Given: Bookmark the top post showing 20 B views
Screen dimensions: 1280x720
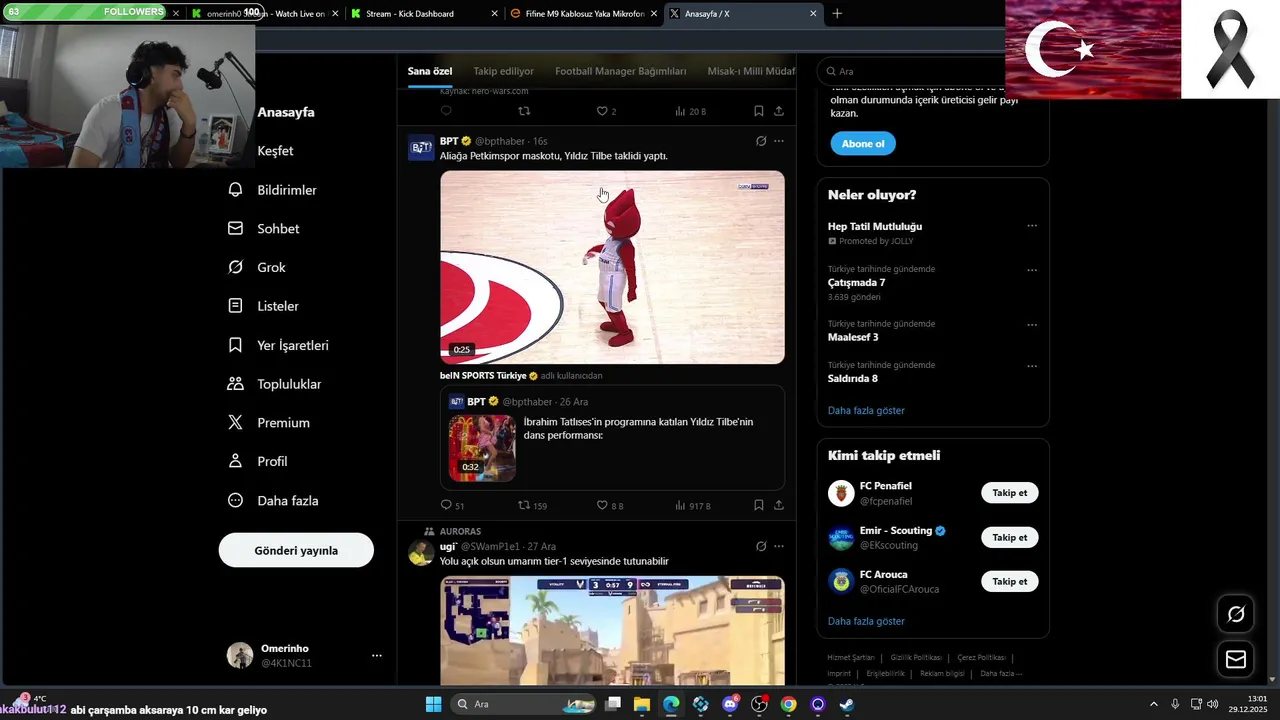Looking at the screenshot, I should (x=758, y=111).
